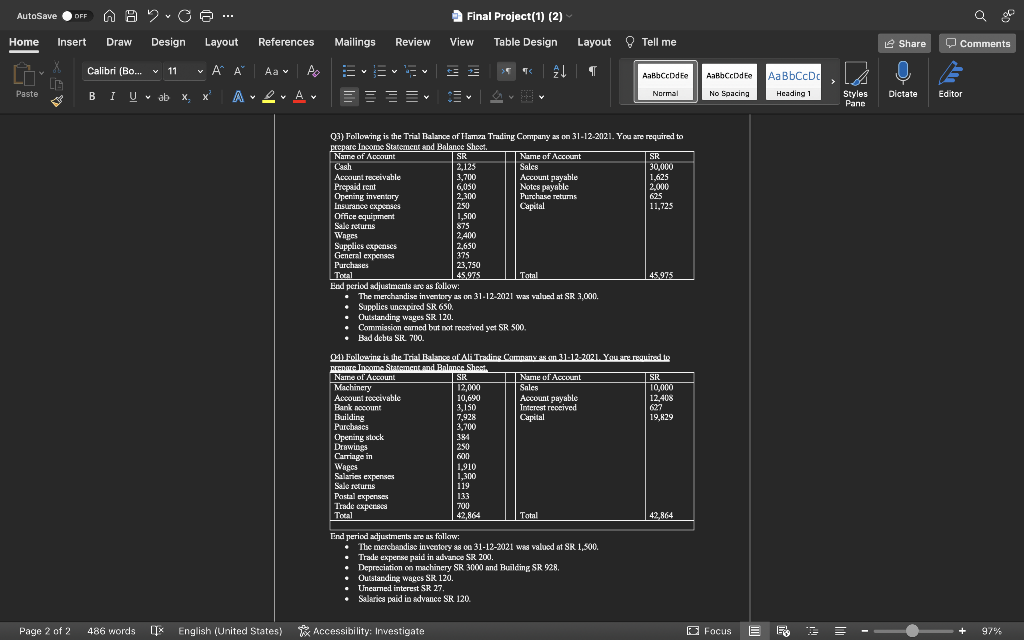Click the Multilevel list icon
1024x640 pixels.
click(x=410, y=71)
